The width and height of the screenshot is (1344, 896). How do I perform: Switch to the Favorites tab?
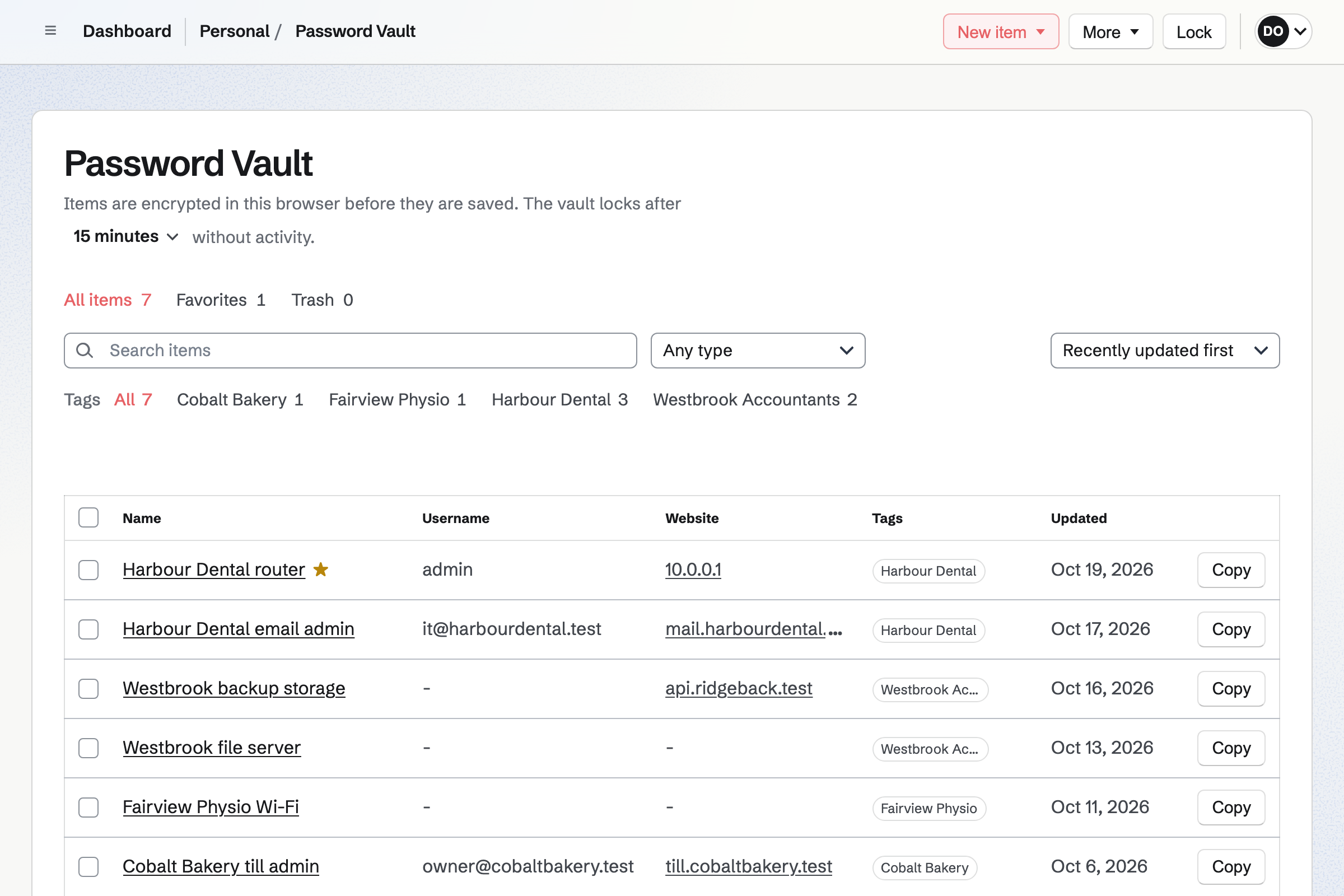[x=221, y=300]
